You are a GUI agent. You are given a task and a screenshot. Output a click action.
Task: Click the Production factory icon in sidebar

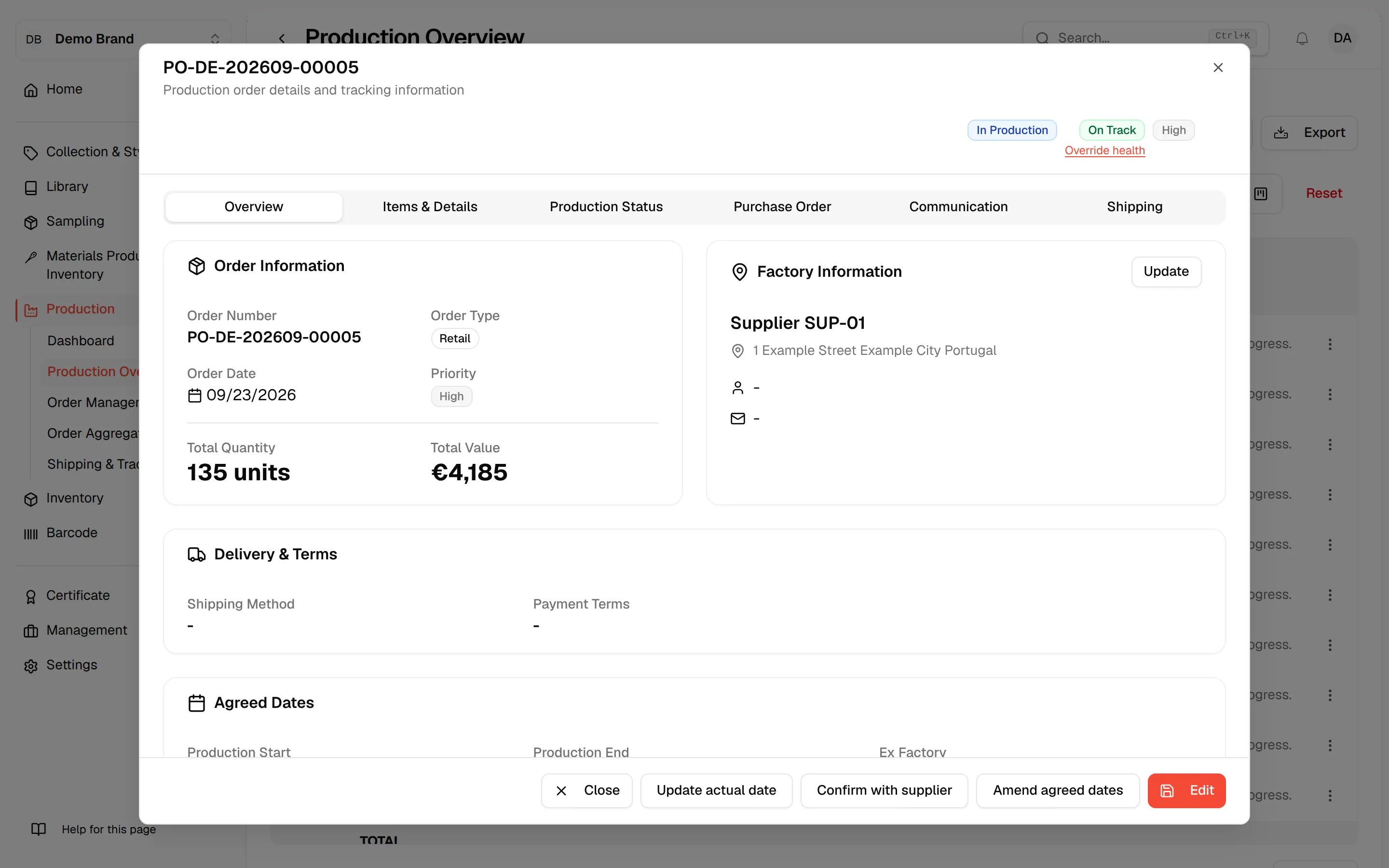31,310
